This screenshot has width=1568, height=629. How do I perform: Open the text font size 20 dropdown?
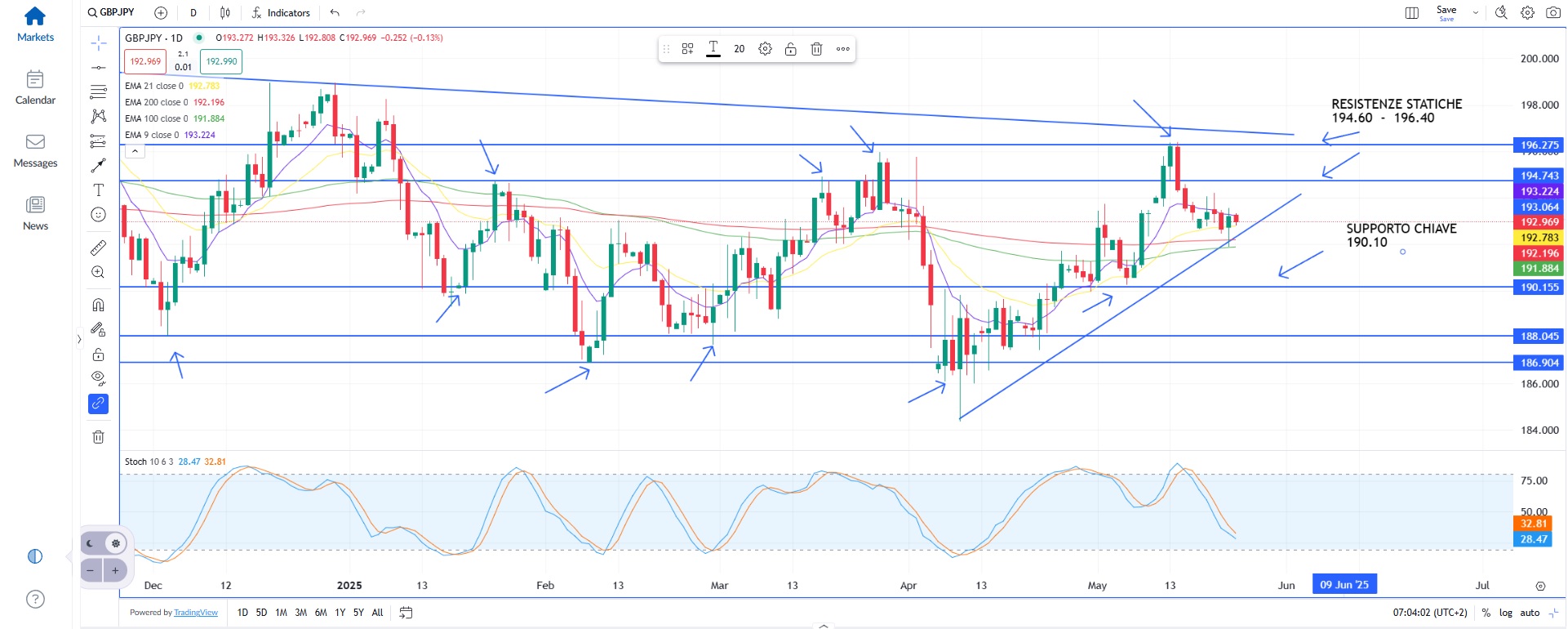pos(739,49)
